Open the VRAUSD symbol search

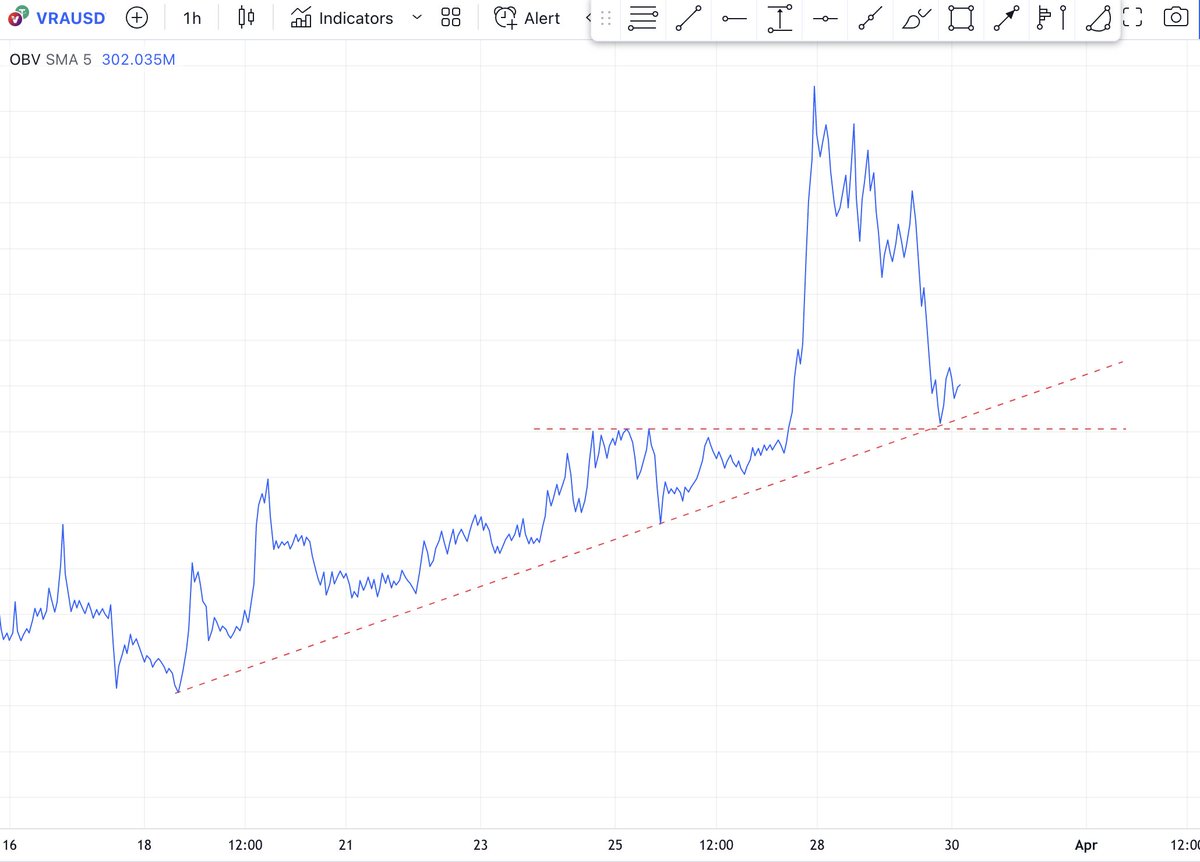pyautogui.click(x=57, y=18)
